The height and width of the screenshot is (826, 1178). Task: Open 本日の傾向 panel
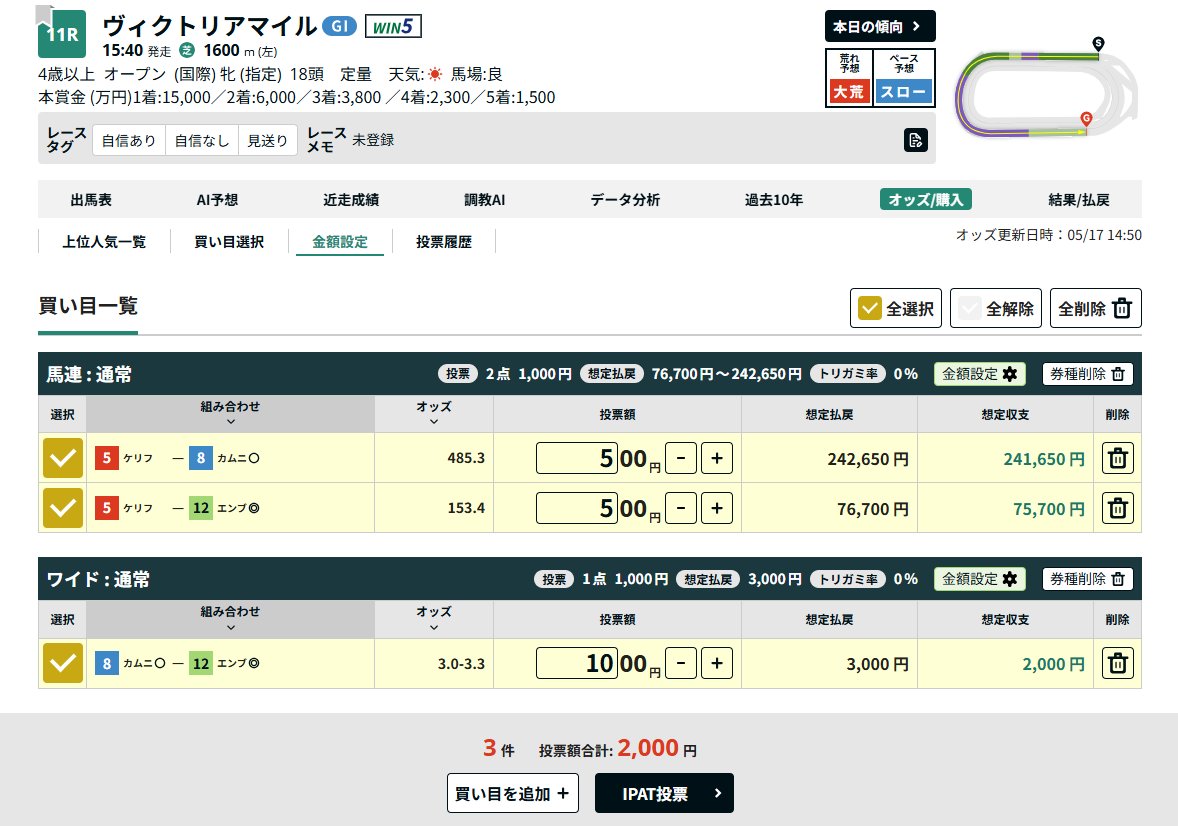tap(880, 26)
